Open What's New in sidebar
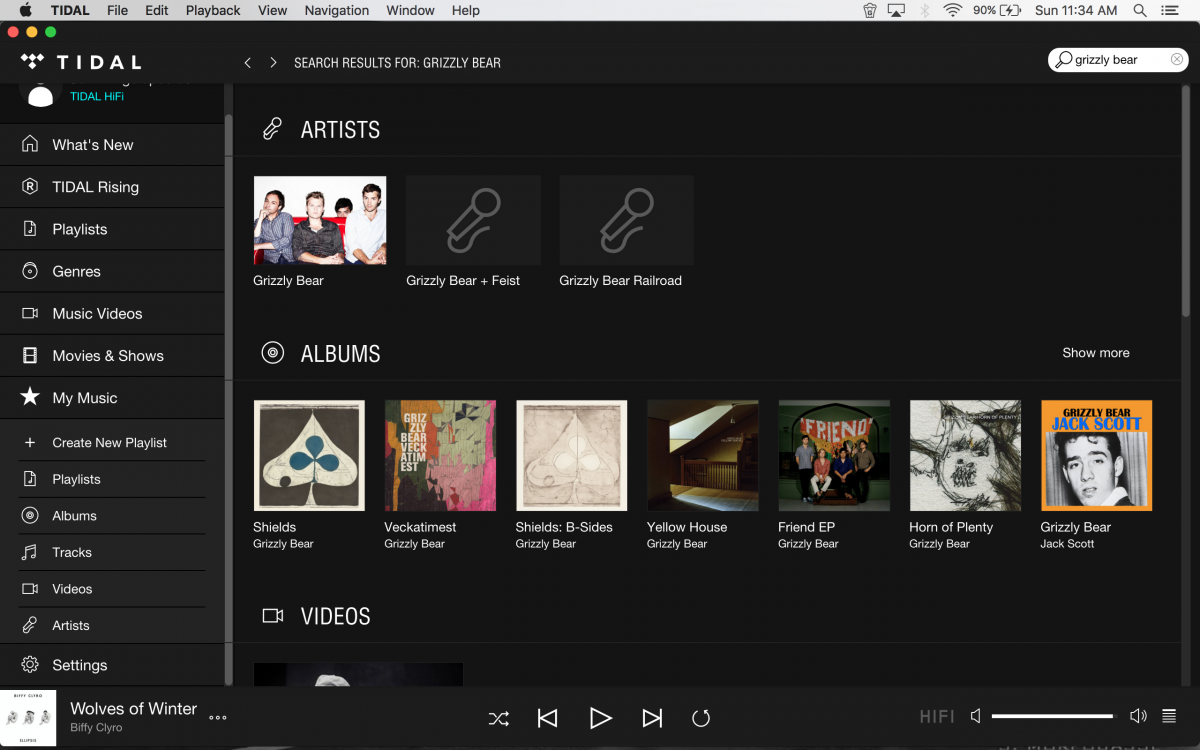Screen dimensions: 1200x750 coord(112,145)
